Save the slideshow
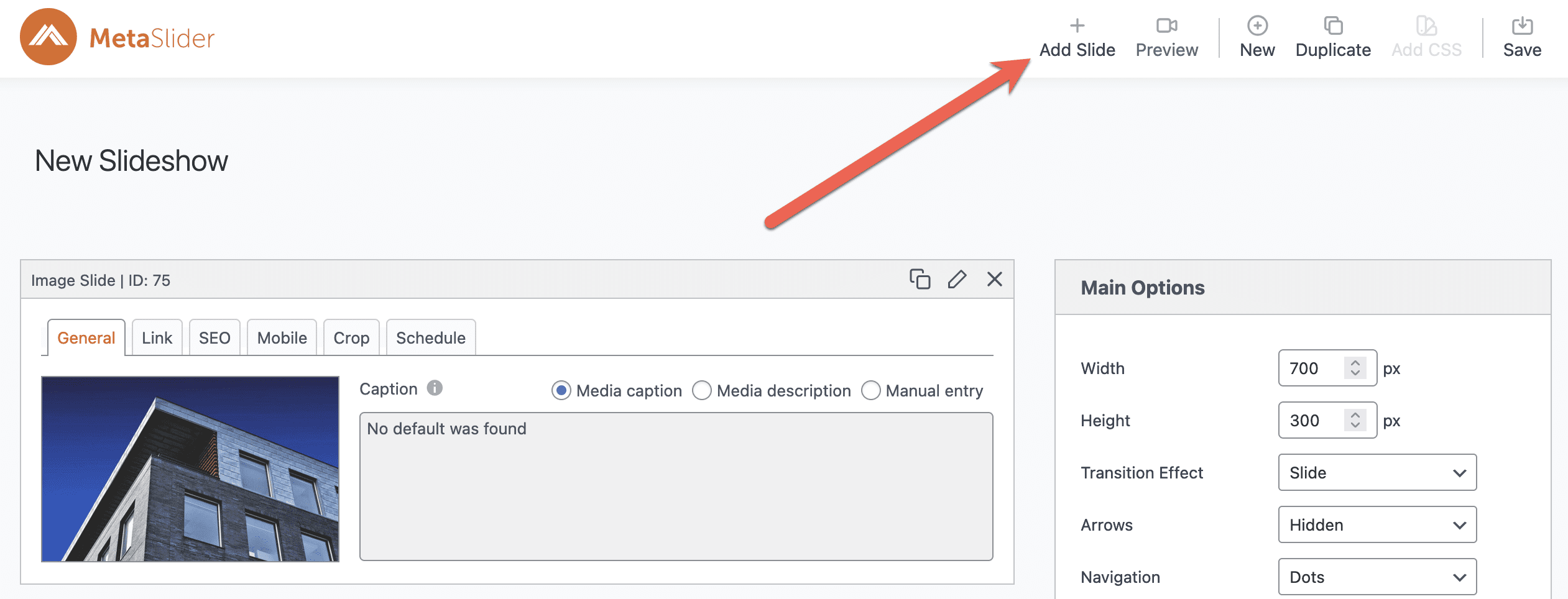The image size is (1568, 599). tap(1521, 37)
